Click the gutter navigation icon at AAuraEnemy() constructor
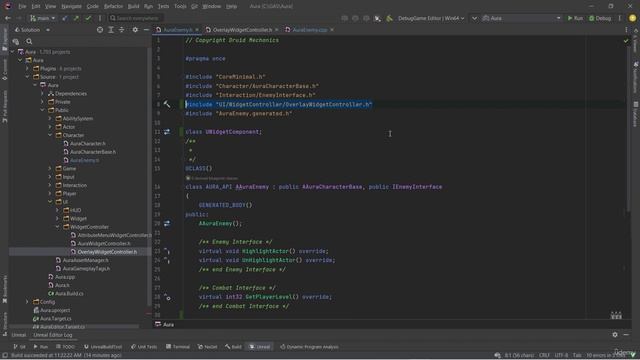The image size is (640, 360). coord(167,224)
